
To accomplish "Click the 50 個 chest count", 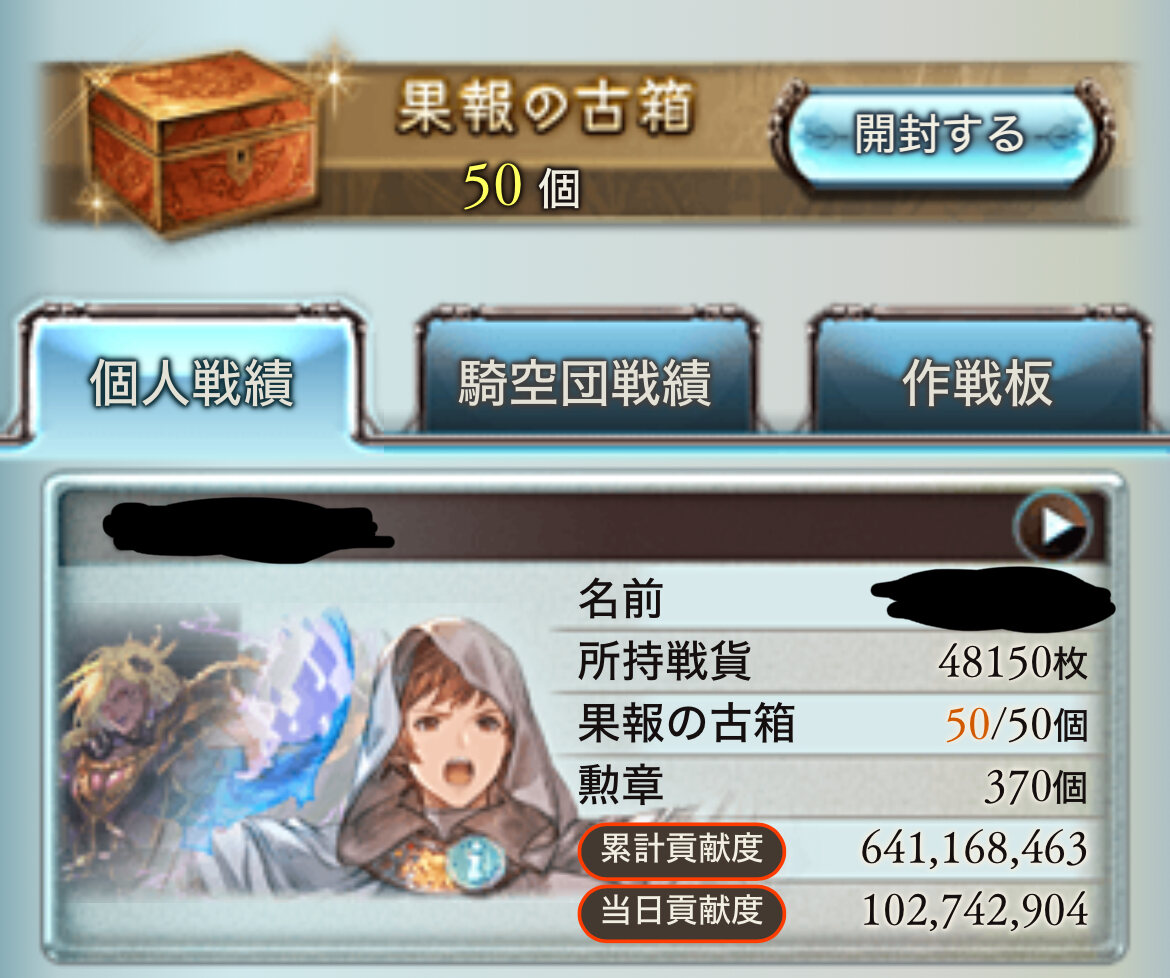I will point(521,186).
